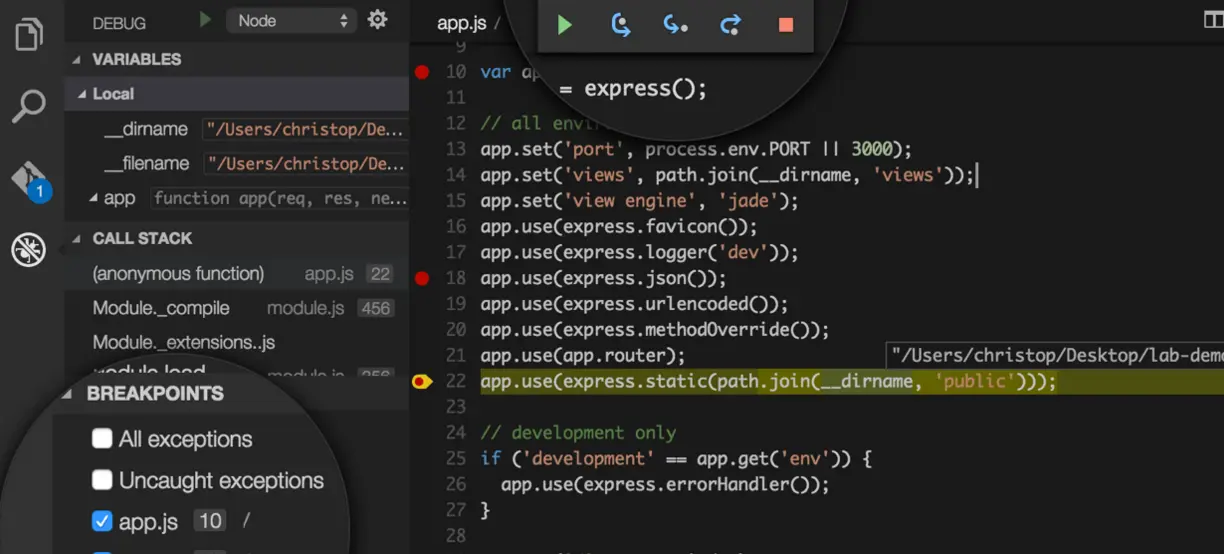Enable the Uncaught exceptions breakpoint
The image size is (1224, 554).
[x=102, y=480]
